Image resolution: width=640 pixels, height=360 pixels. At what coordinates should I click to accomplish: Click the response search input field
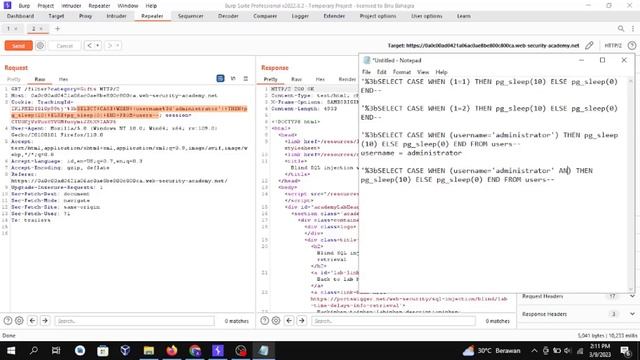[x=393, y=321]
